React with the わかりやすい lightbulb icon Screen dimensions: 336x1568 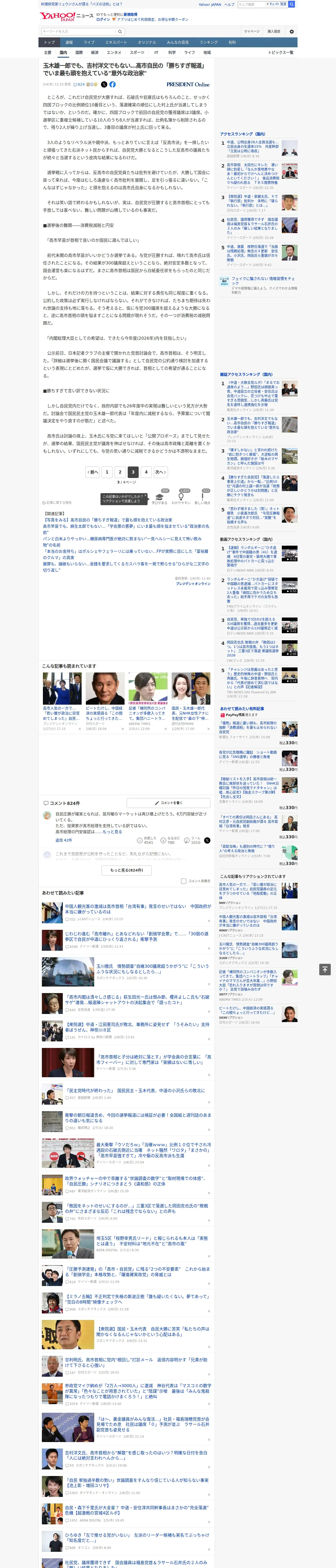pyautogui.click(x=181, y=497)
